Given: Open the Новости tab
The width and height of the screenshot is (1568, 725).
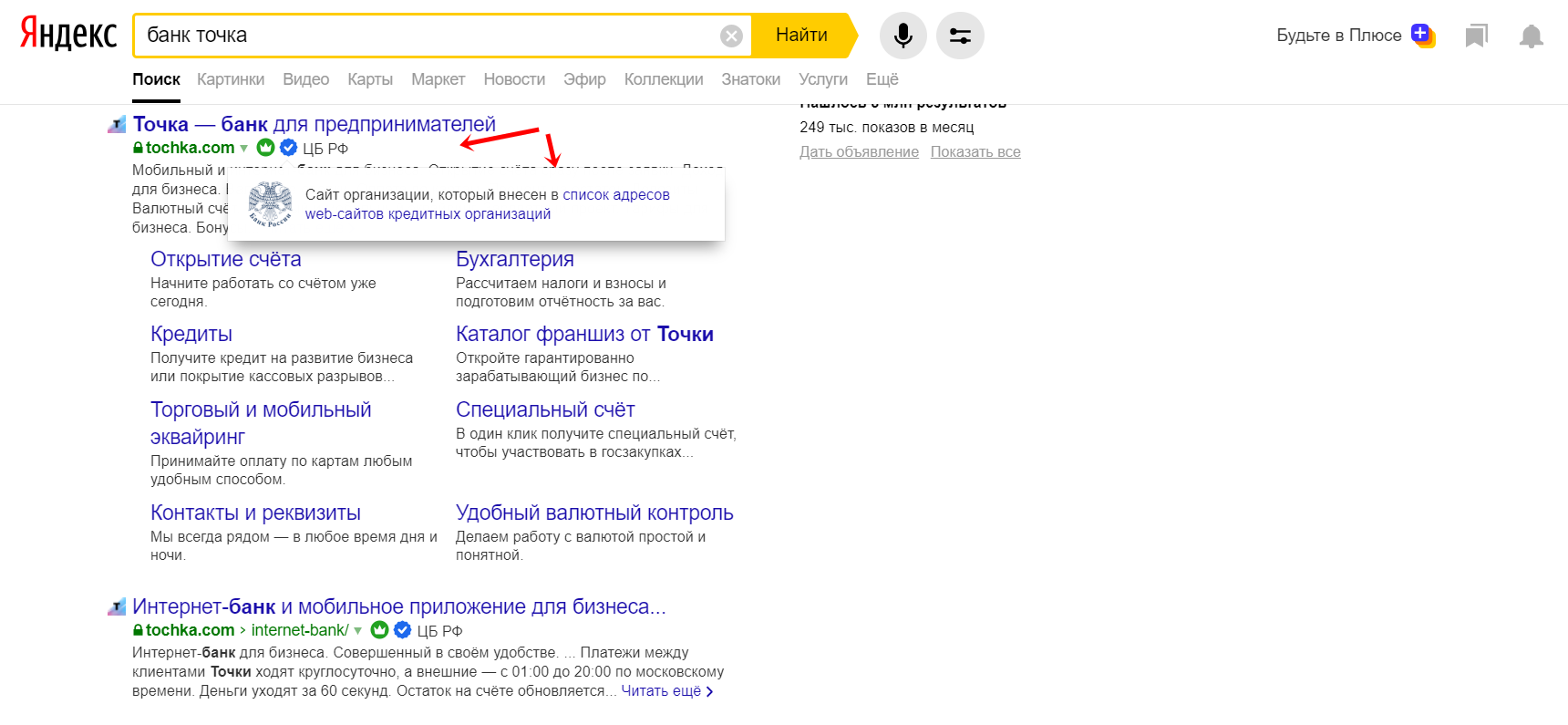Looking at the screenshot, I should pos(514,79).
